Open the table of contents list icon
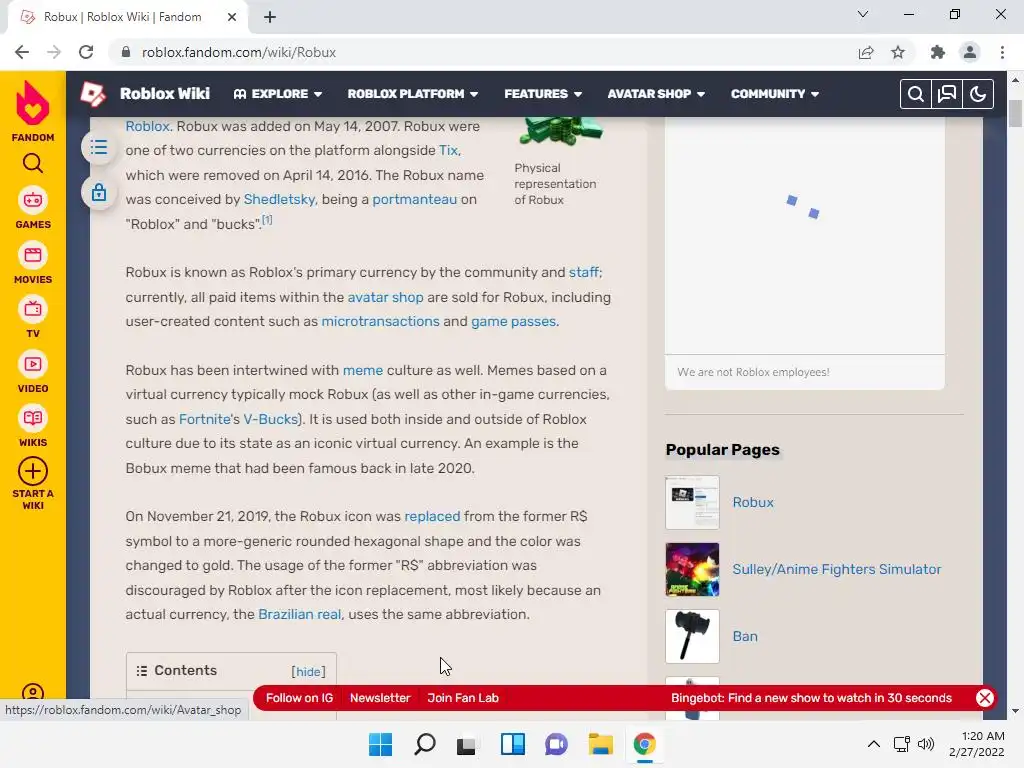Viewport: 1024px width, 768px height. click(x=99, y=147)
